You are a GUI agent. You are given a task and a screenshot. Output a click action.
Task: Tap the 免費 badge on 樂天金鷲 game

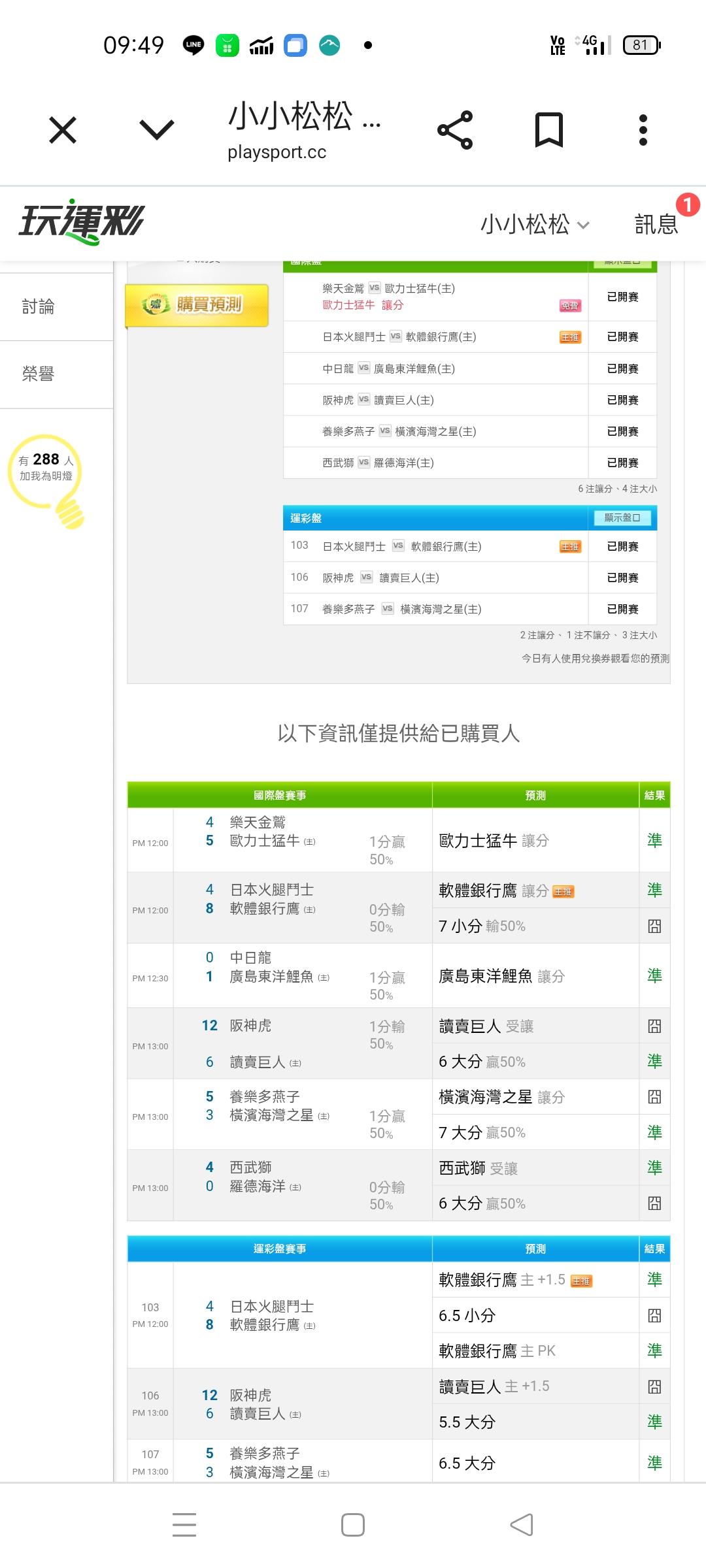pyautogui.click(x=569, y=306)
